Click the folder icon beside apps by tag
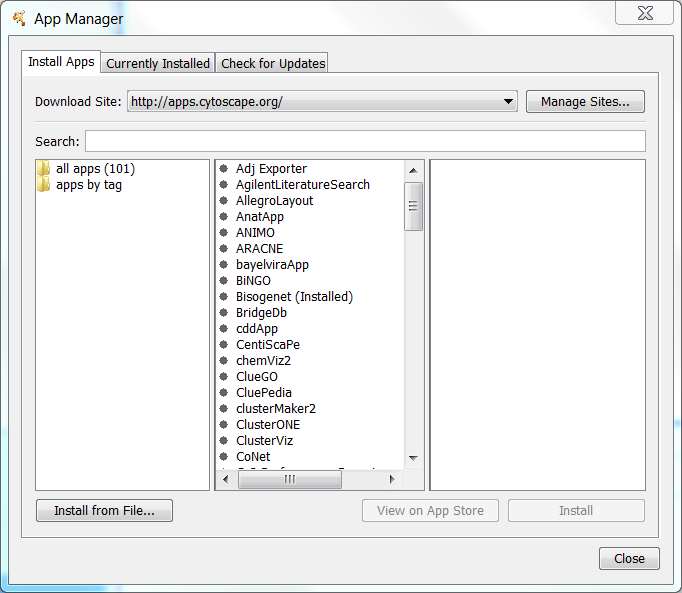This screenshot has width=682, height=593. pyautogui.click(x=44, y=185)
